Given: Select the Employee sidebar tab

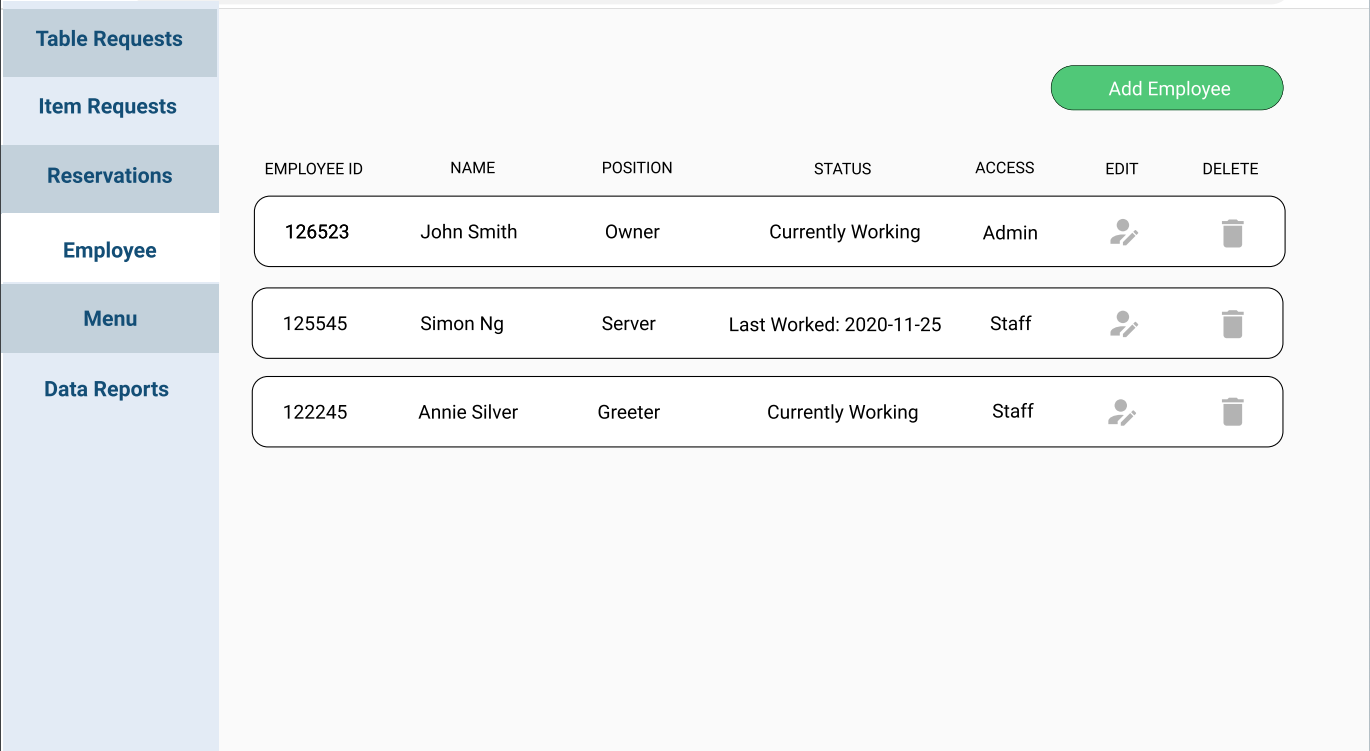Looking at the screenshot, I should coord(110,250).
